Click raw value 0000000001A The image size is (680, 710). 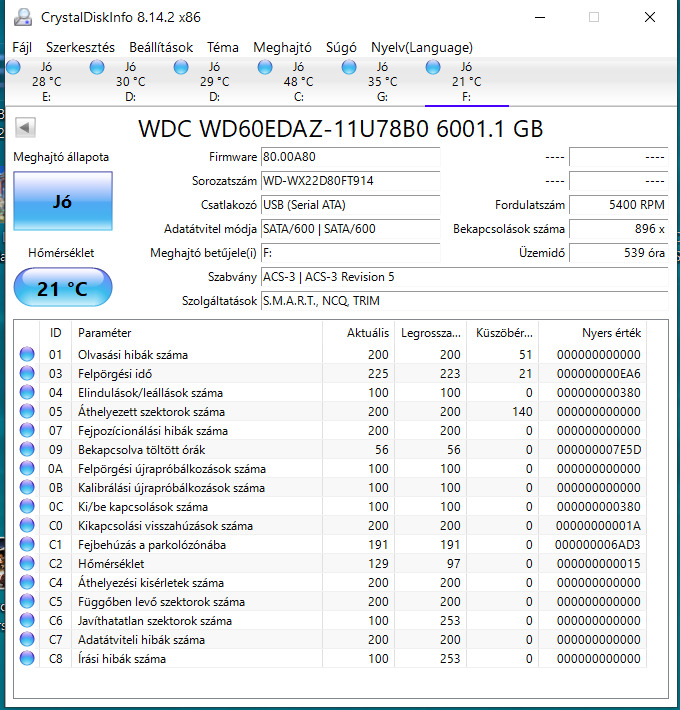598,526
